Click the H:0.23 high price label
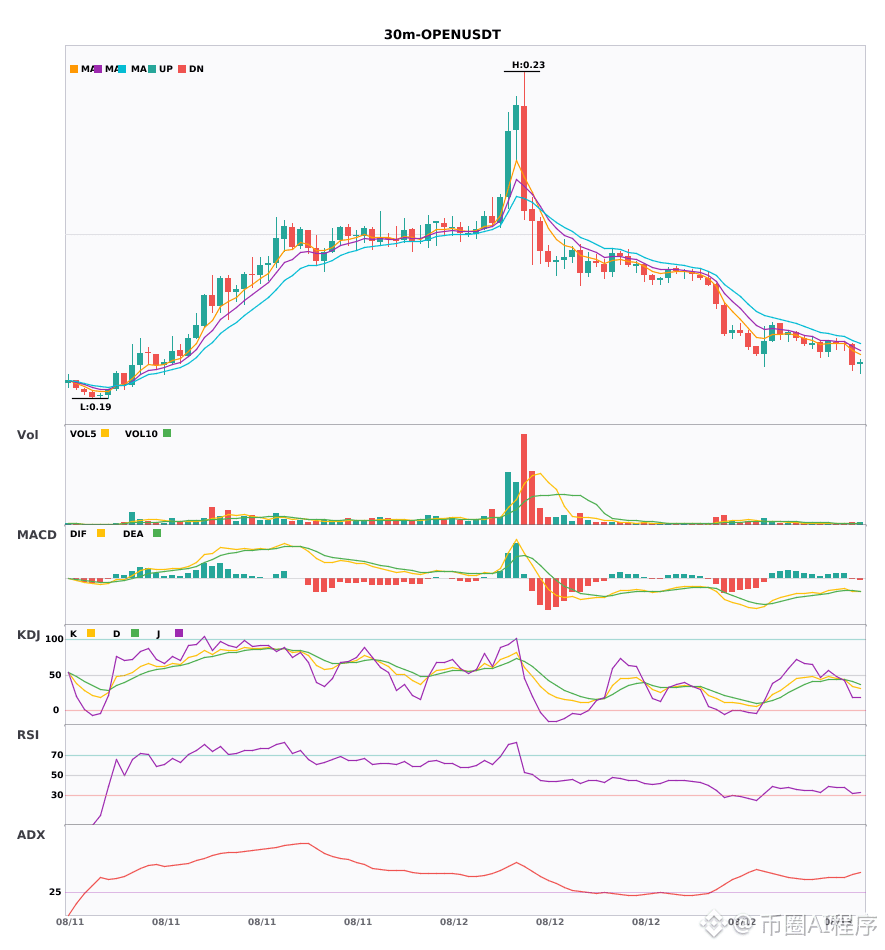 point(528,65)
